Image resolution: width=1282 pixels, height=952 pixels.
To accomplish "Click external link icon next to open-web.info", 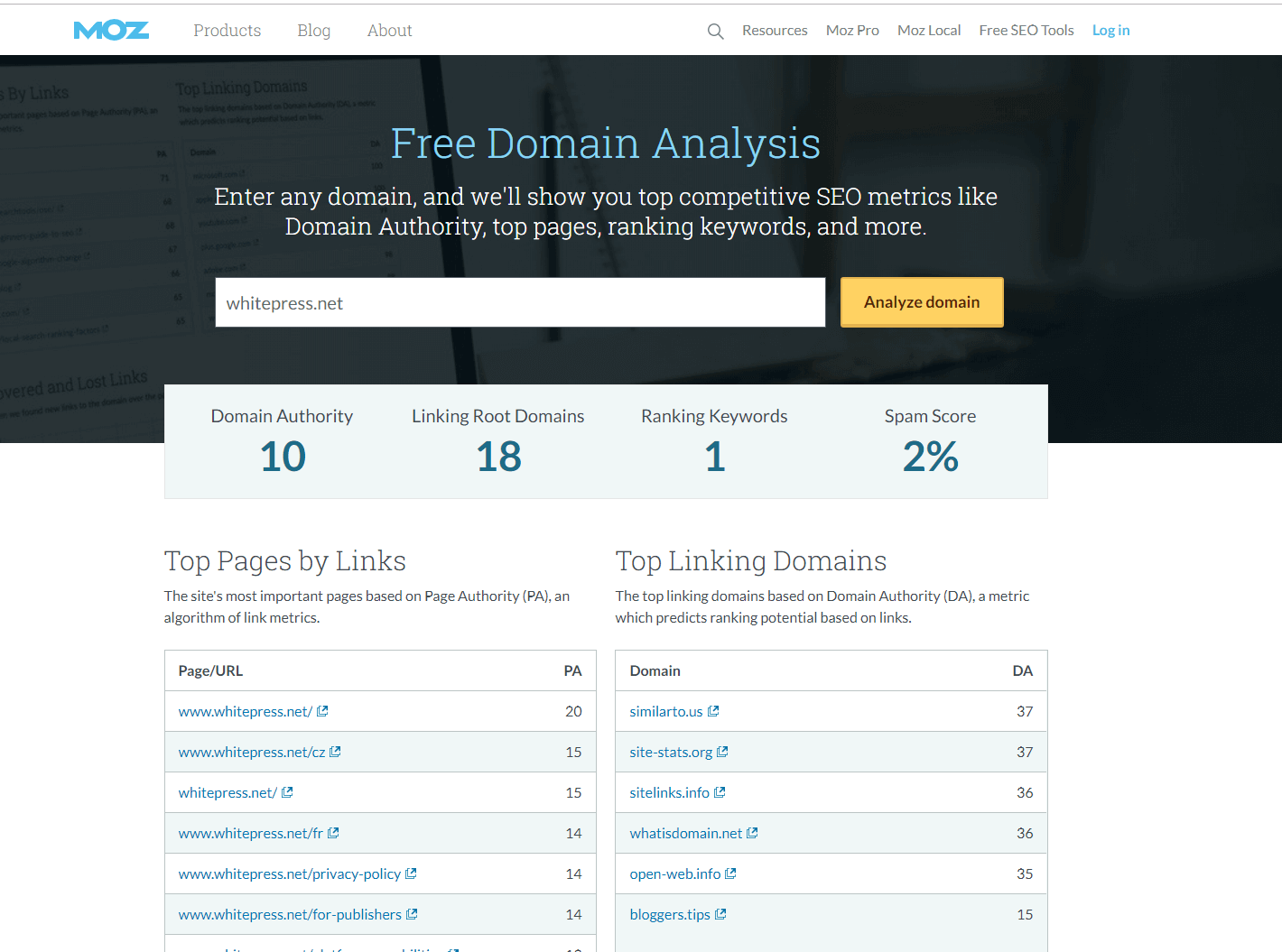I will 730,873.
